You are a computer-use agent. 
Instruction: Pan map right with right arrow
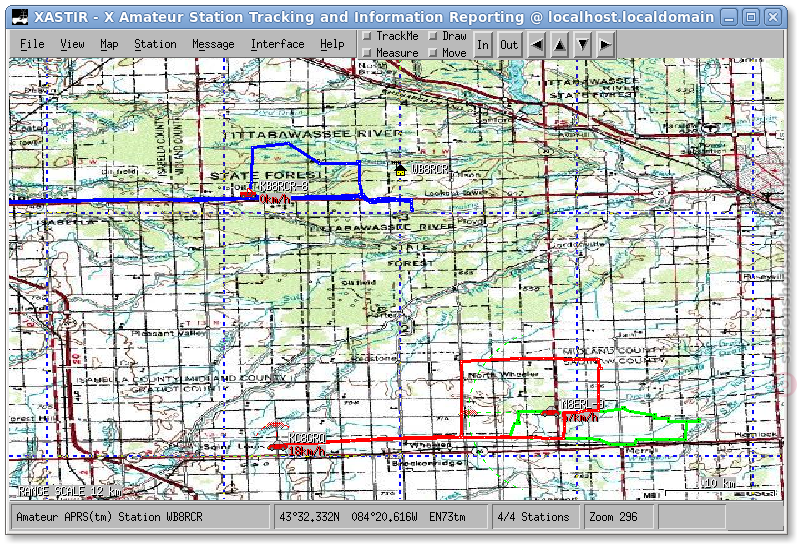coord(605,45)
